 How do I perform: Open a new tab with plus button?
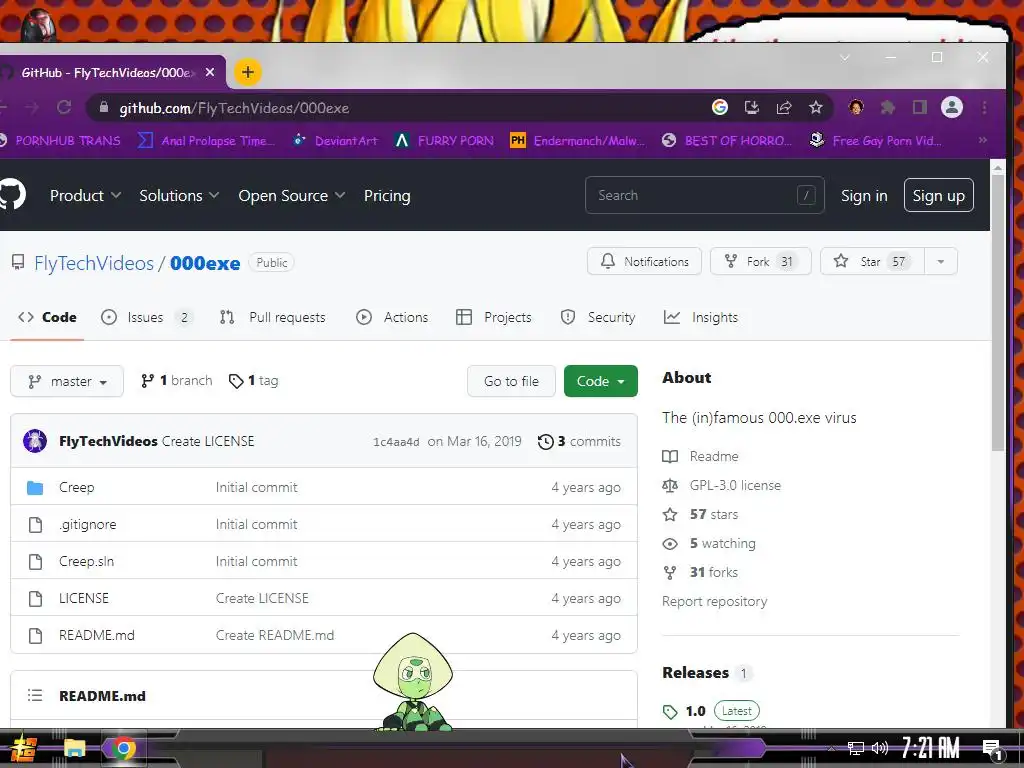click(248, 72)
